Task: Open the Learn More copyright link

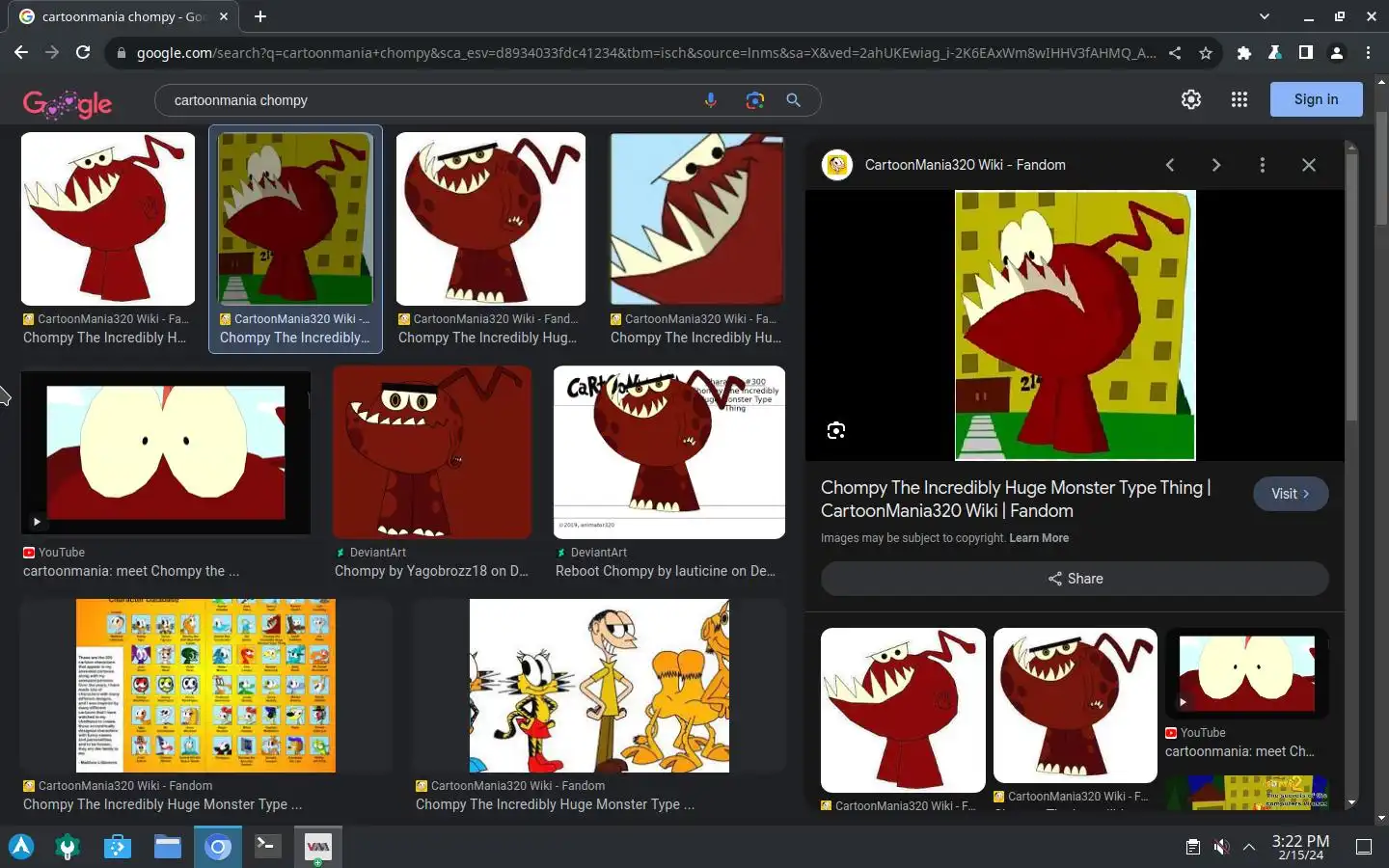Action: [1039, 538]
